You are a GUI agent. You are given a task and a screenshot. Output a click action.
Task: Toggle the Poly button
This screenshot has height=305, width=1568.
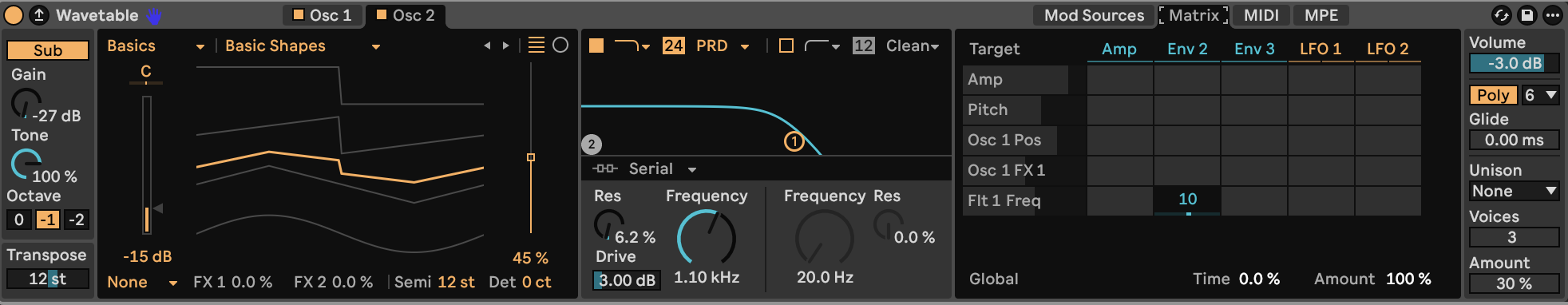(x=1493, y=95)
